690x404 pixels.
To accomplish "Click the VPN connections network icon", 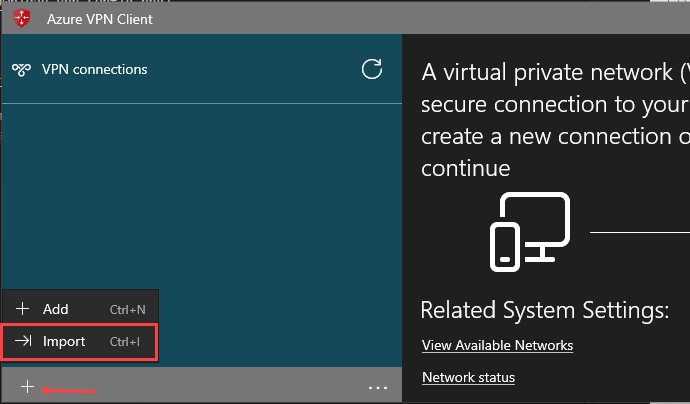I will [x=21, y=70].
